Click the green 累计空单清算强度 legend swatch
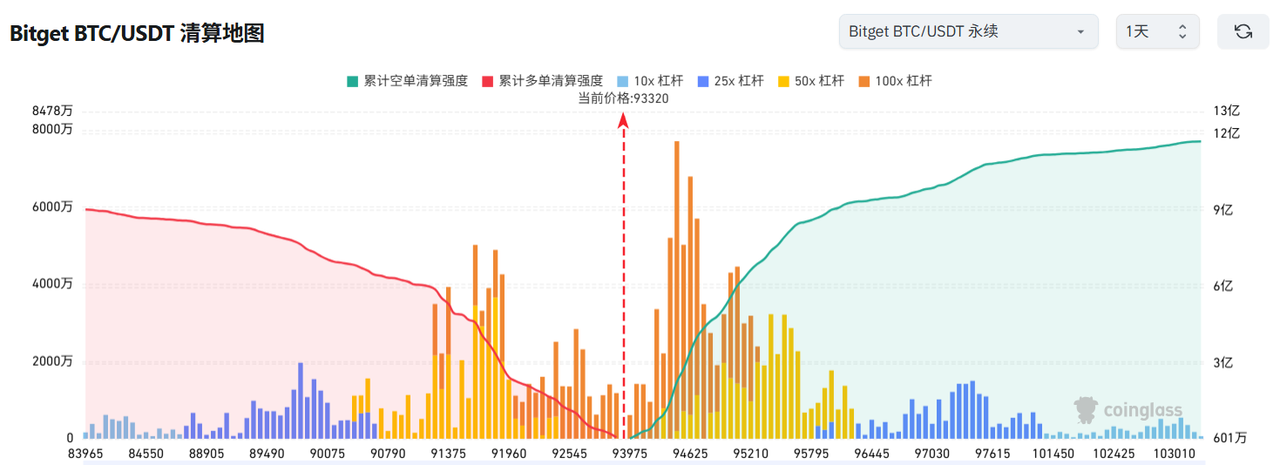 tap(352, 81)
